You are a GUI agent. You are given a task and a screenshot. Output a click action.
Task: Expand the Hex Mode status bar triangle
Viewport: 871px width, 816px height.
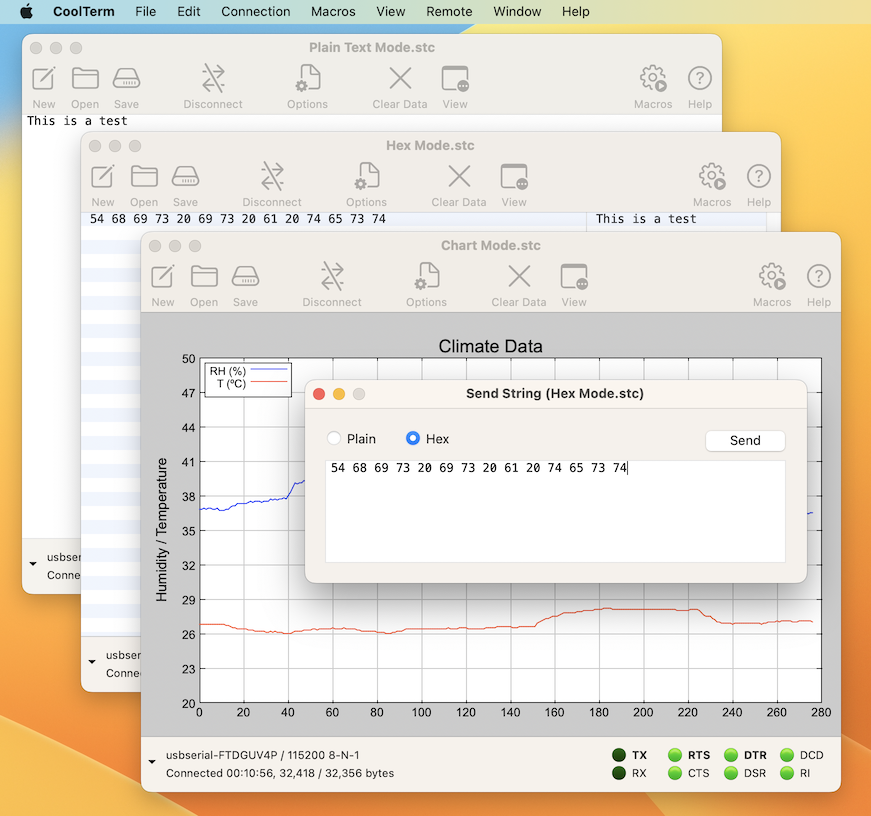pos(93,661)
